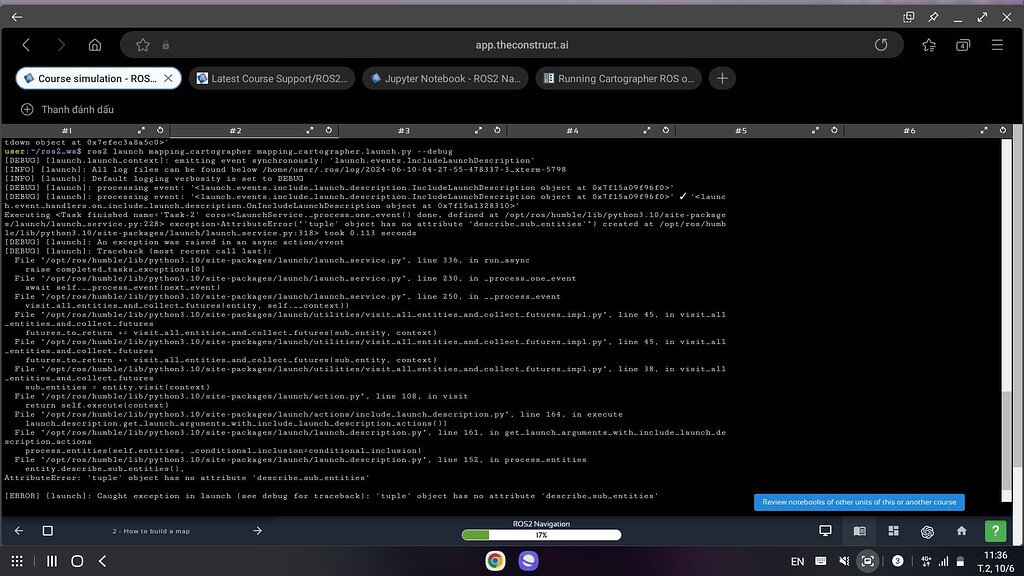The height and width of the screenshot is (576, 1024).
Task: Toggle the on-screen keyboard tray icon
Action: tap(822, 562)
